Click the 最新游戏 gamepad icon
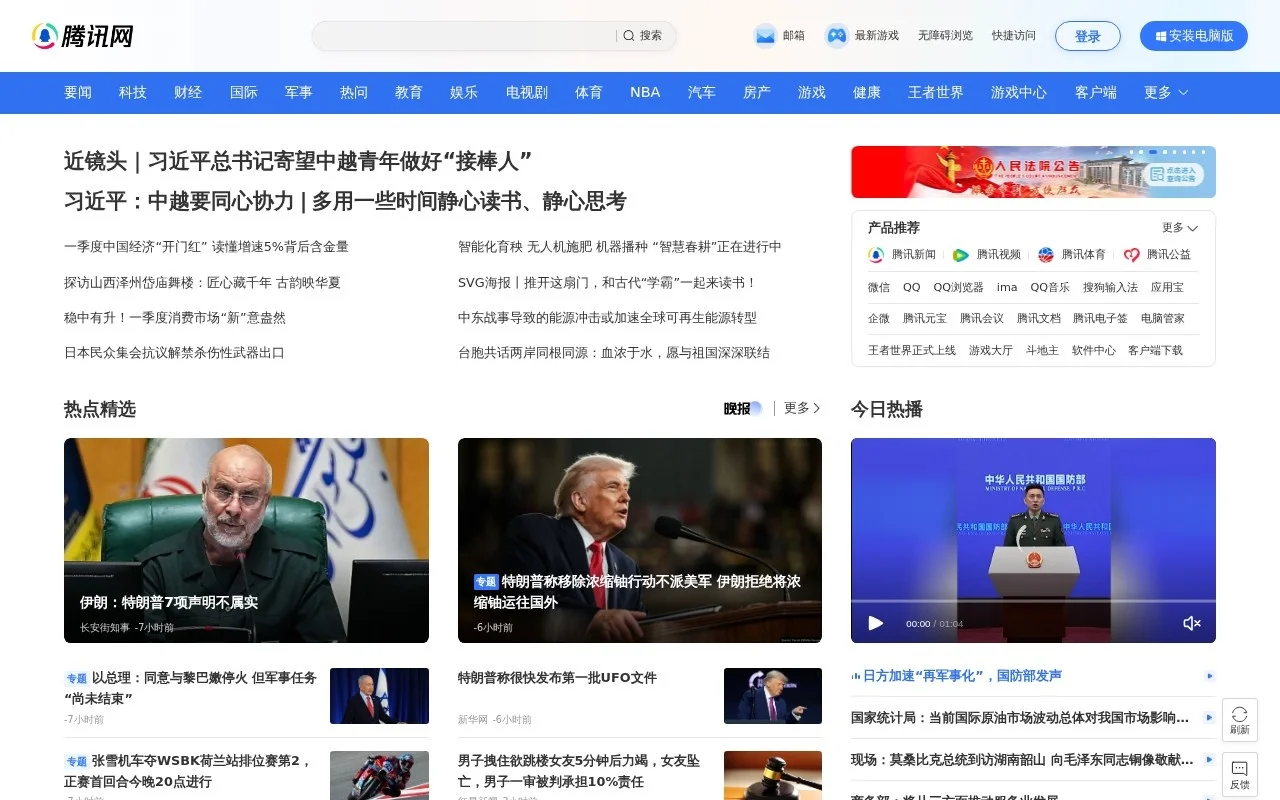This screenshot has height=800, width=1280. coord(835,35)
